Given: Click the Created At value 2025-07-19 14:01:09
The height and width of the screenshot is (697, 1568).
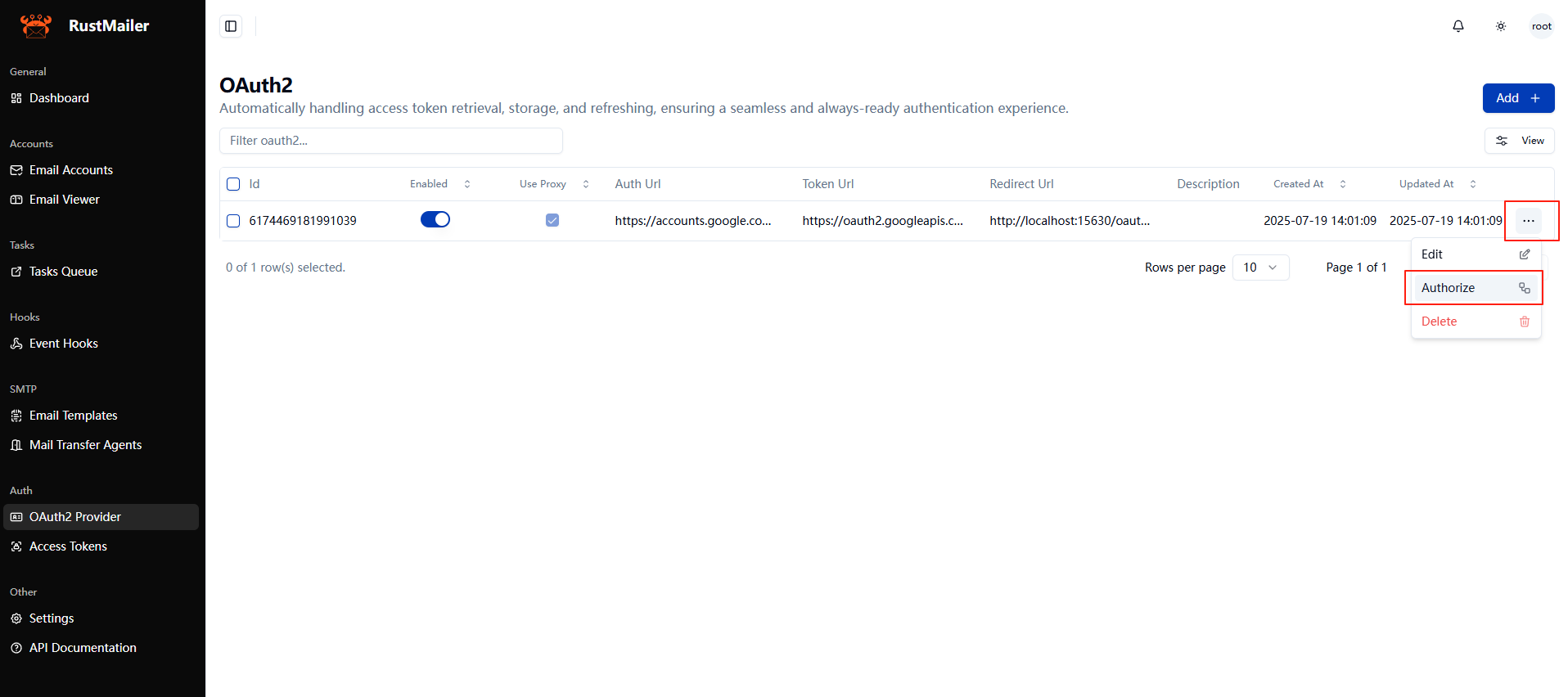Looking at the screenshot, I should (1320, 221).
